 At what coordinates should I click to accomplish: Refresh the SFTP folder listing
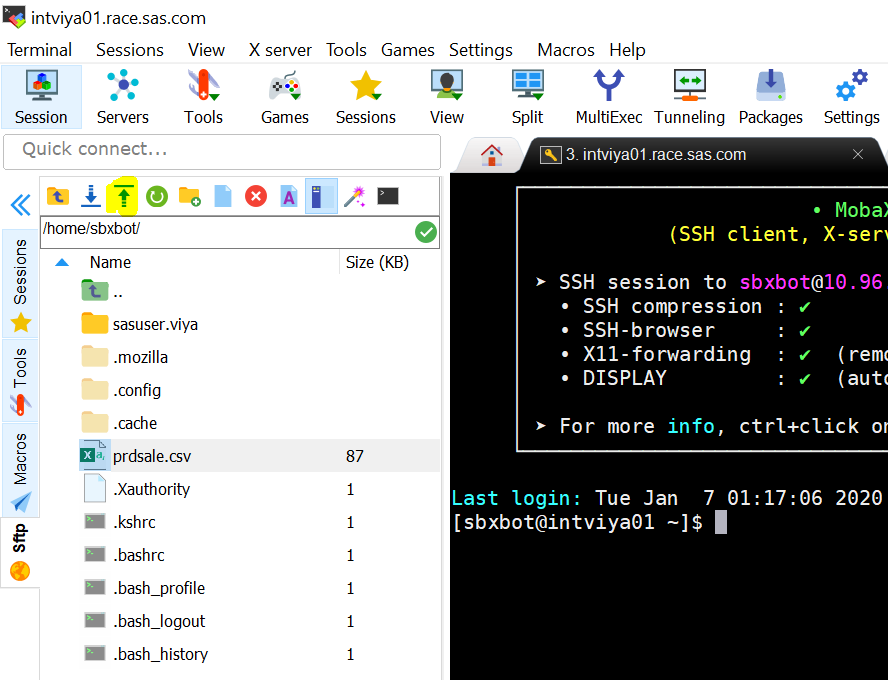point(156,196)
